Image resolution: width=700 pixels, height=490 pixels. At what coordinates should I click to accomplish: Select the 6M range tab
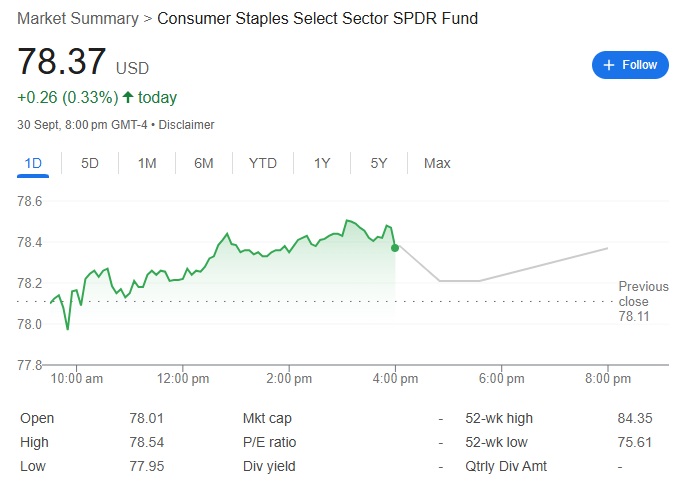[x=204, y=163]
